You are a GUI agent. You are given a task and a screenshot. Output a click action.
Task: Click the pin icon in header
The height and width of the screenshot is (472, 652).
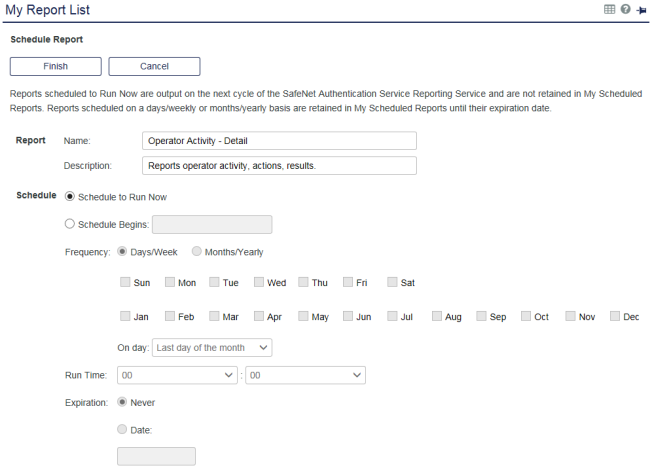(639, 10)
